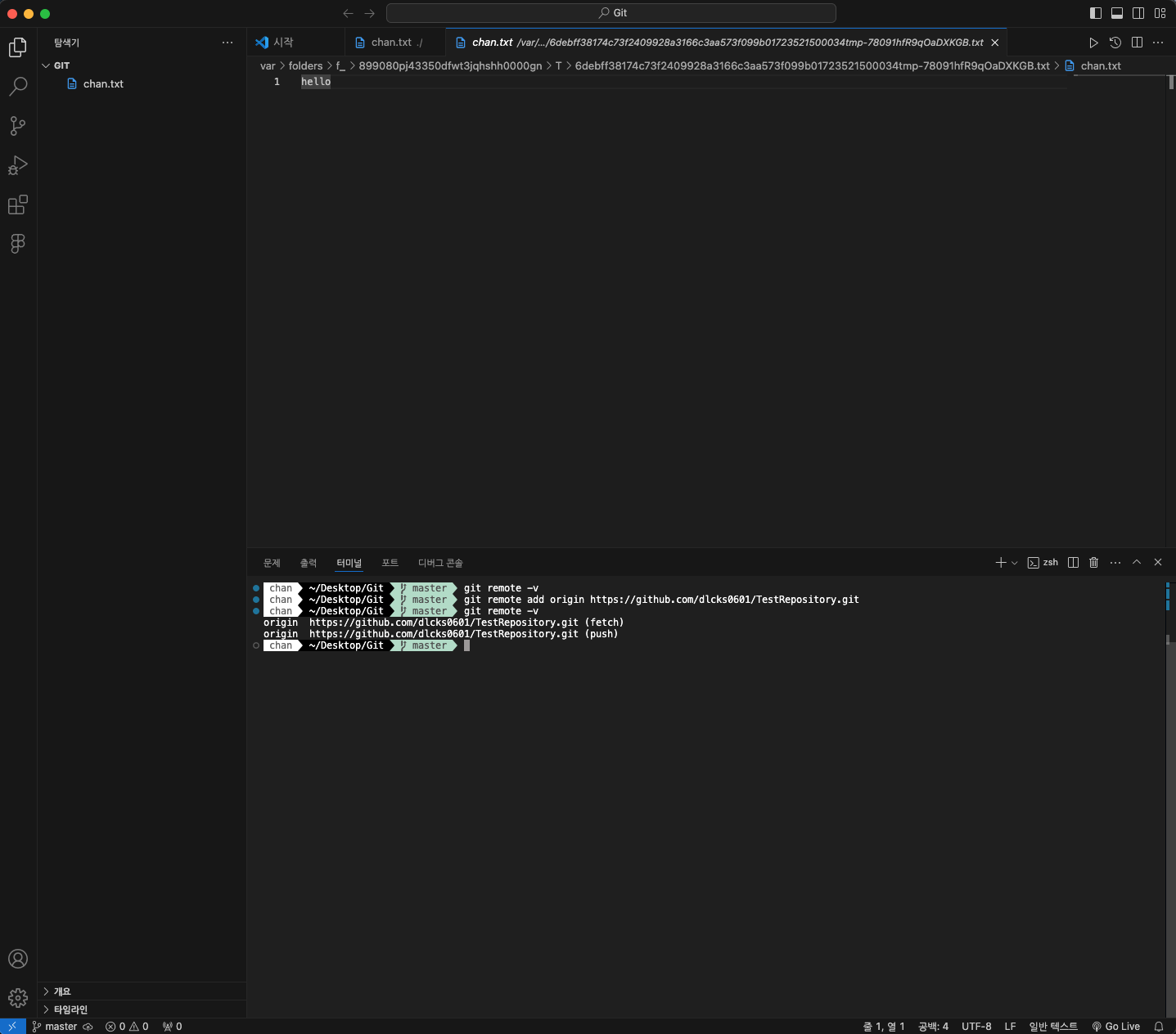Start Go Live server

pos(1115,1027)
